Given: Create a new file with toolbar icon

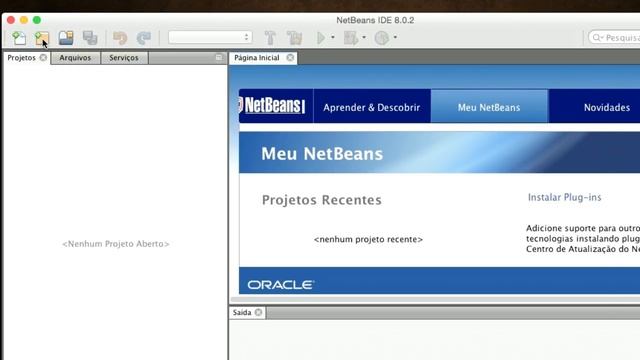Looking at the screenshot, I should [18, 38].
